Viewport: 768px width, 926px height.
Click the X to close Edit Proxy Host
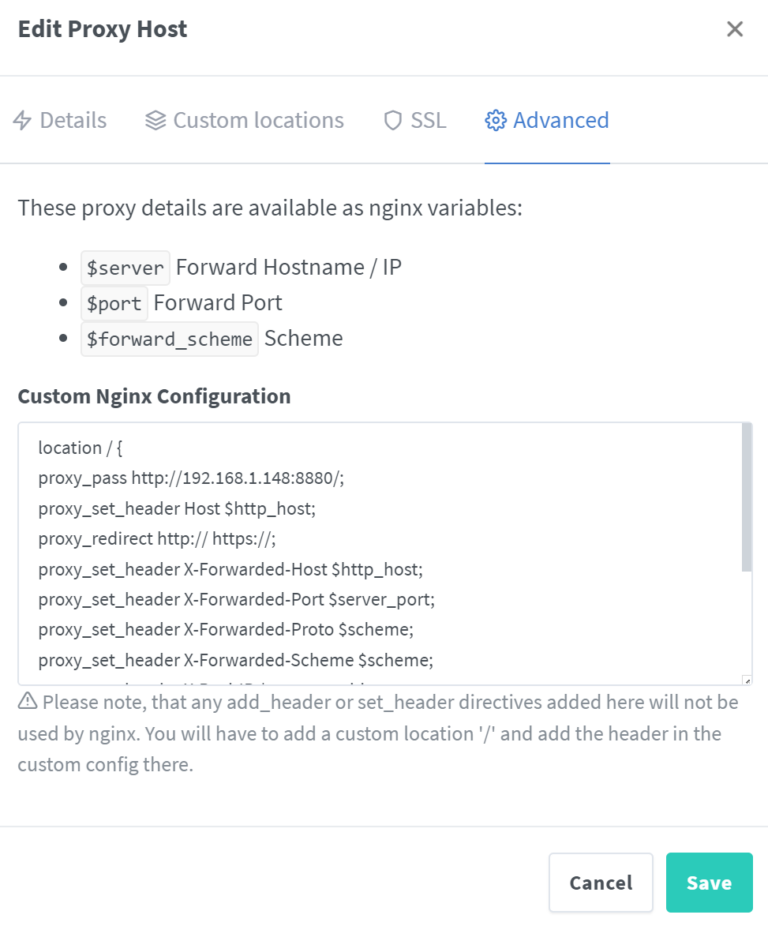click(x=735, y=29)
